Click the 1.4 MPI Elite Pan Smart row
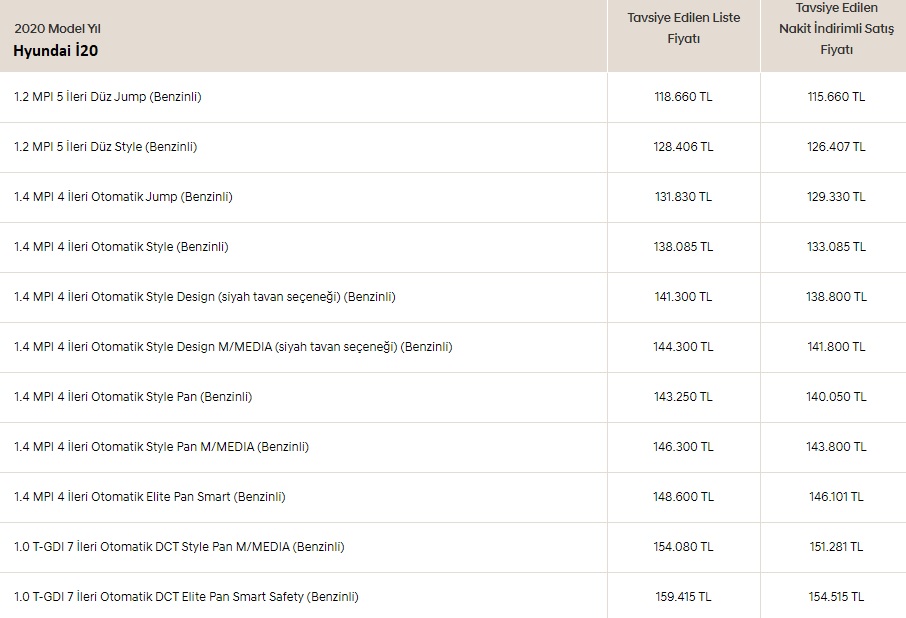 point(150,497)
